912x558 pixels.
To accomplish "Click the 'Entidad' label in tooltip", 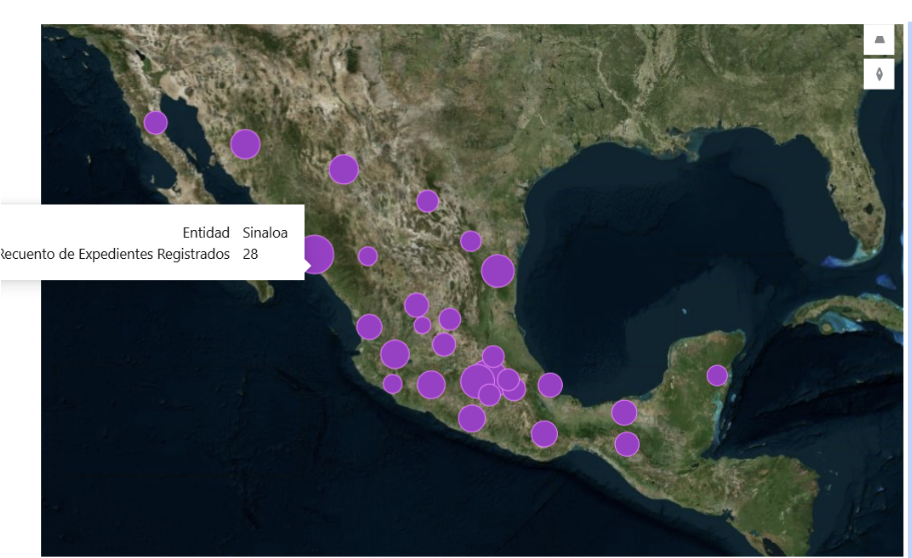I will tap(206, 233).
